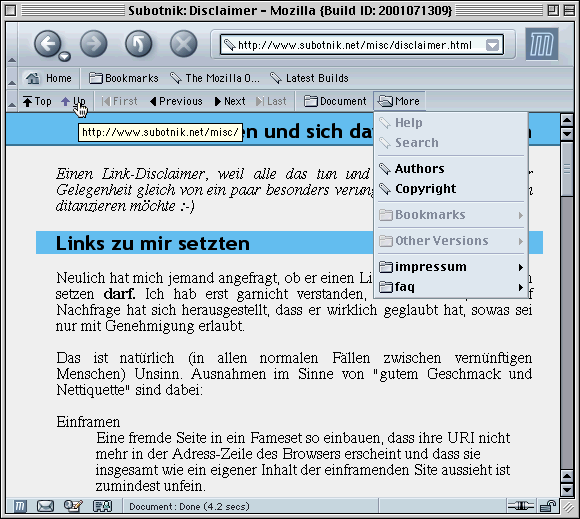580x519 pixels.
Task: Click the URL address field
Action: pos(362,45)
